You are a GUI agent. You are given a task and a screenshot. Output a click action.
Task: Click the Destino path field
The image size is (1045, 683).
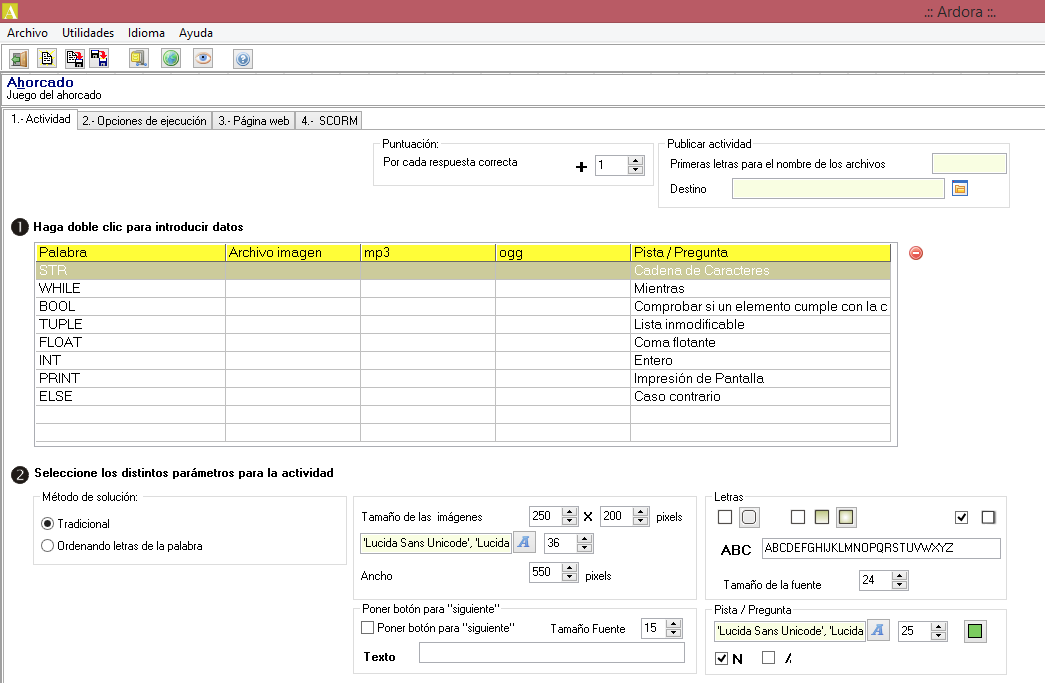tap(838, 189)
